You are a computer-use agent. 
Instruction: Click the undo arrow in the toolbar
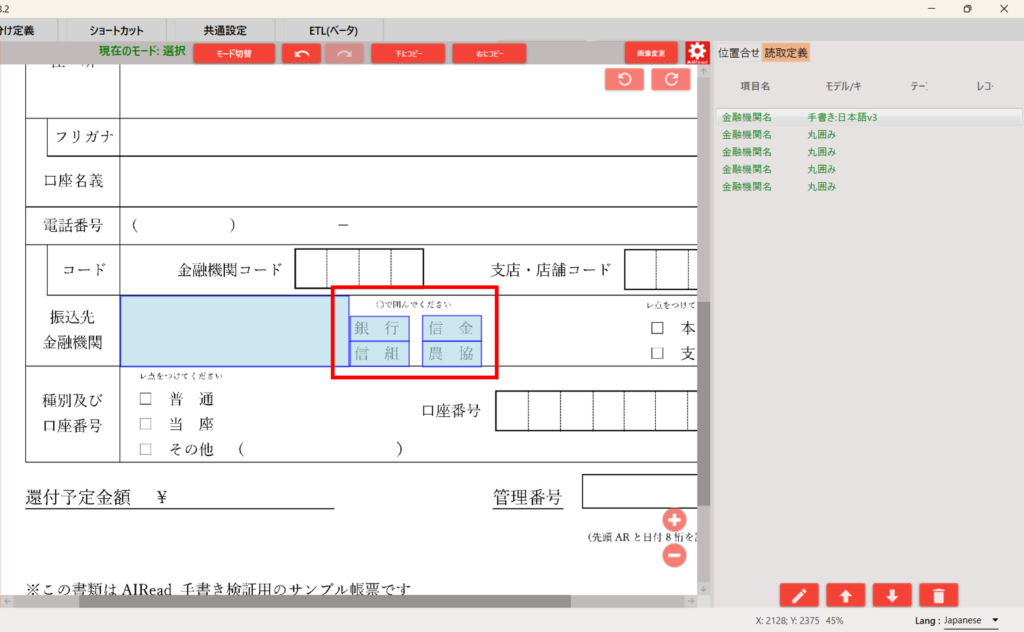click(301, 53)
